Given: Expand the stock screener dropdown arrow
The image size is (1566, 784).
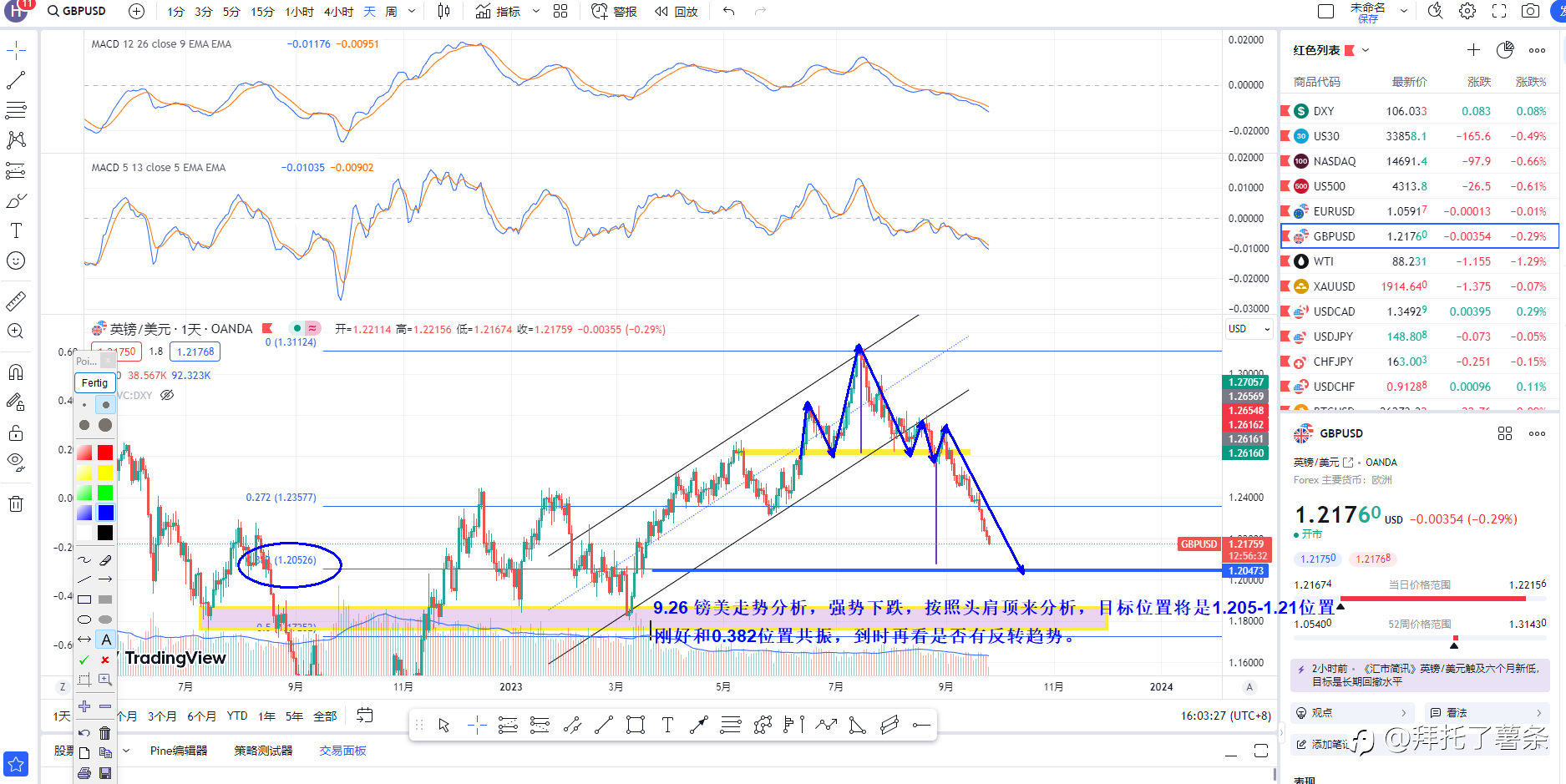Looking at the screenshot, I should (126, 751).
